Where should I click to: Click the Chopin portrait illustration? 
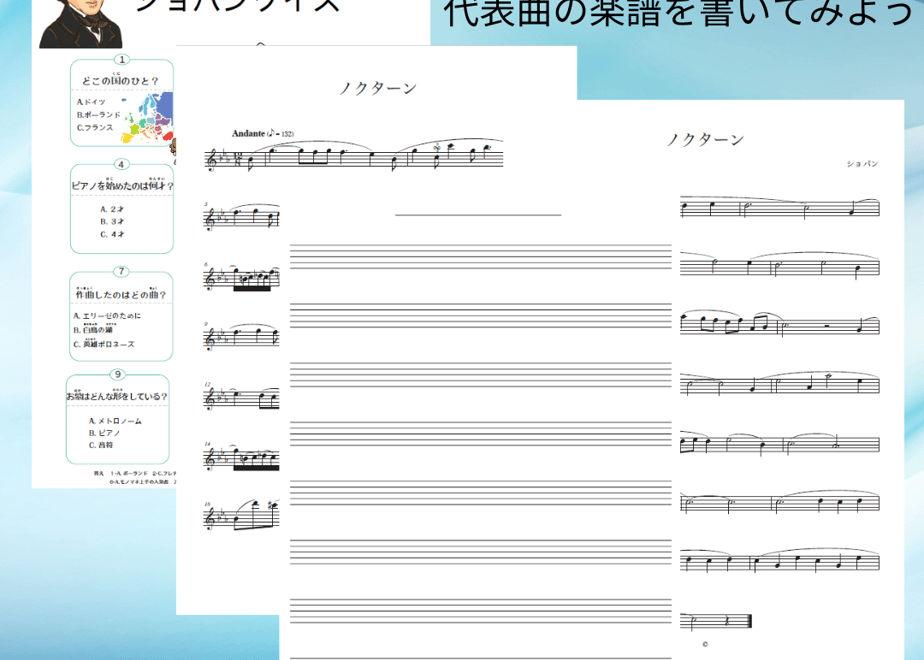(81, 24)
